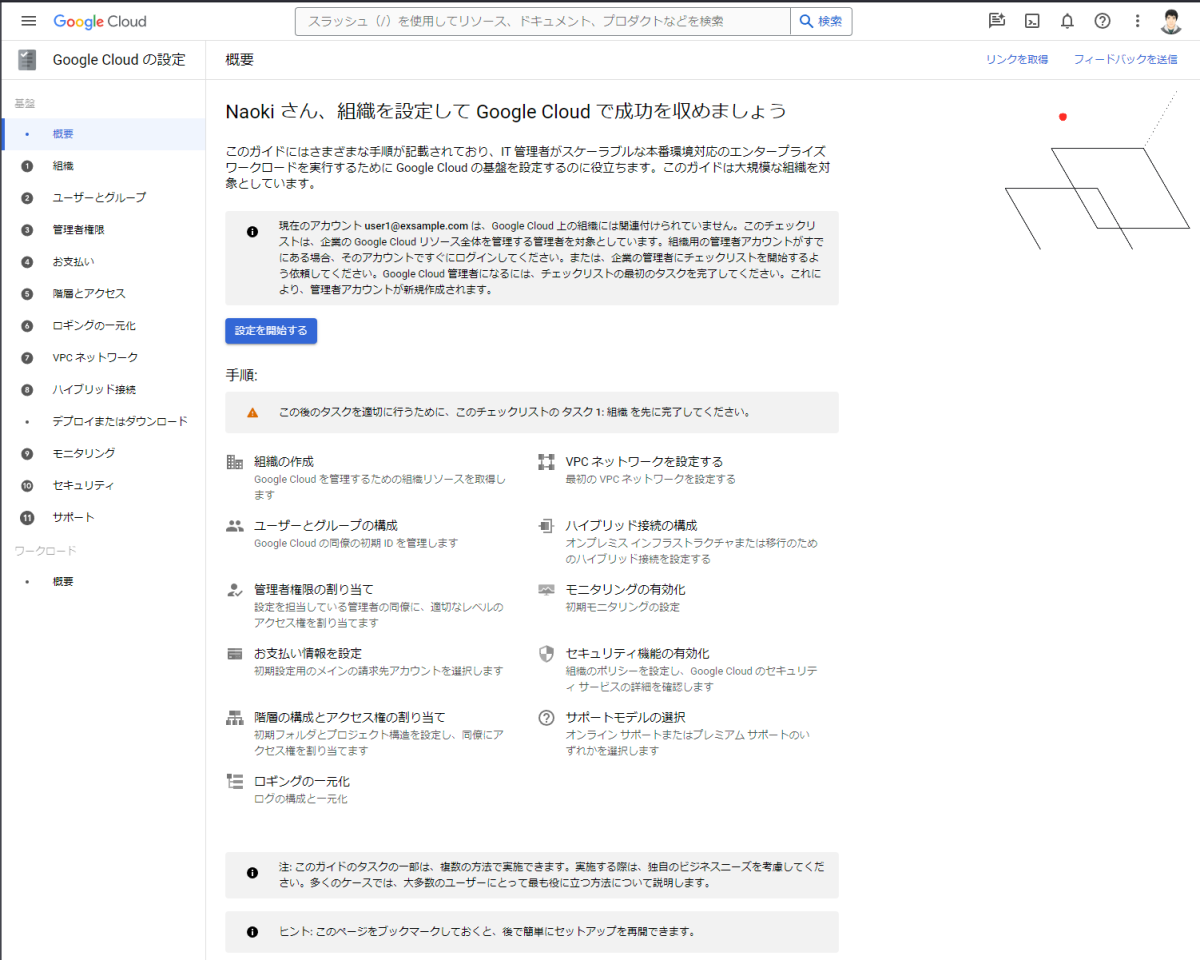Click the ロギングの一元化 list icon
The width and height of the screenshot is (1200, 960).
click(235, 782)
